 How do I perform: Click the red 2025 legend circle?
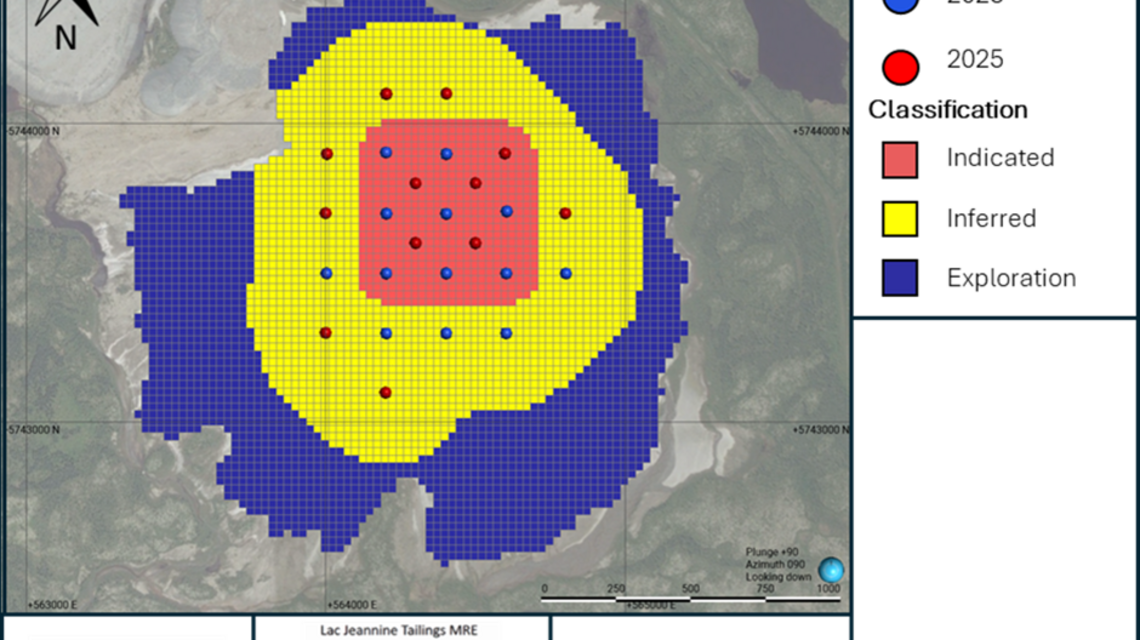(900, 67)
